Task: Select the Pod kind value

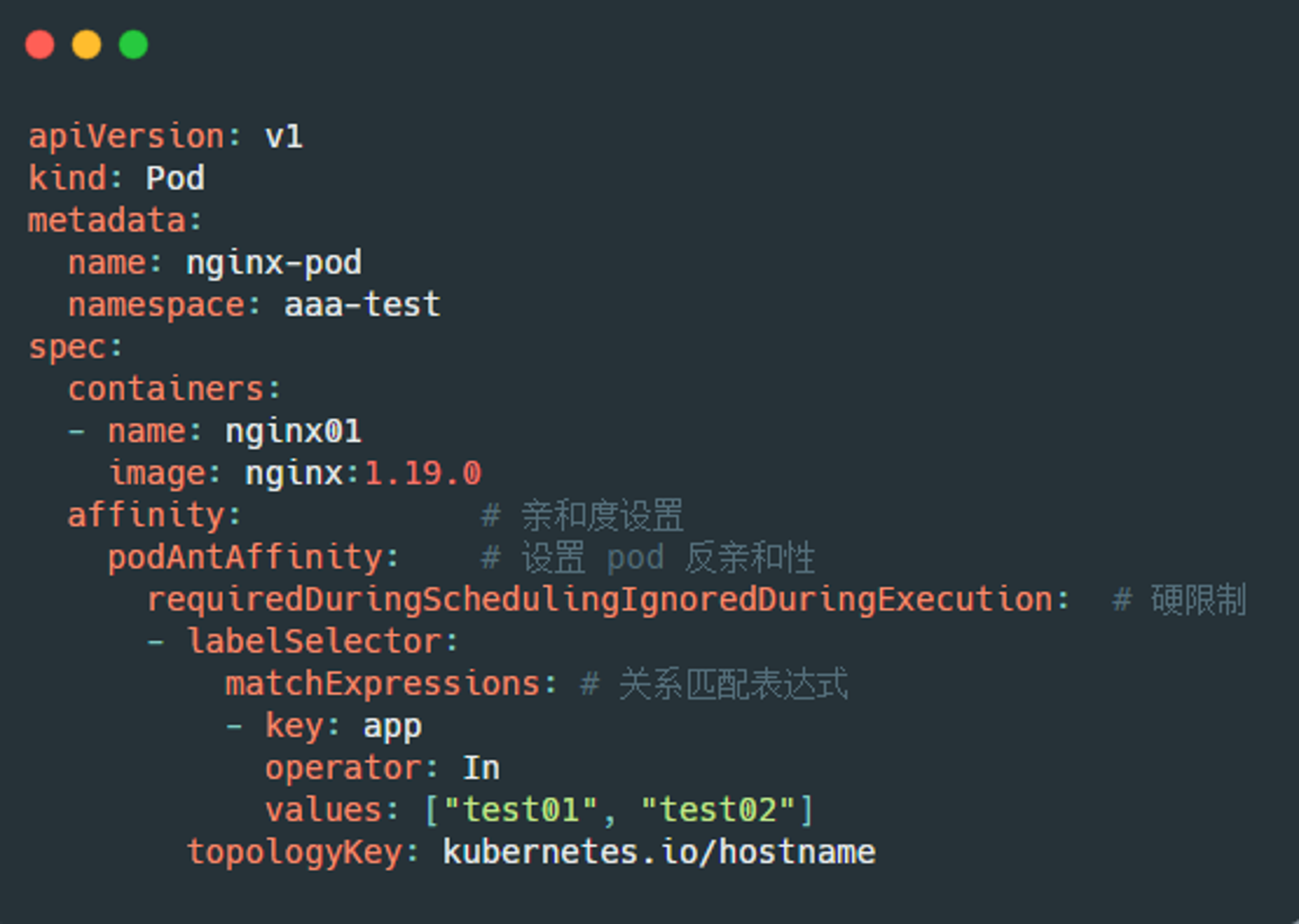Action: coord(175,178)
